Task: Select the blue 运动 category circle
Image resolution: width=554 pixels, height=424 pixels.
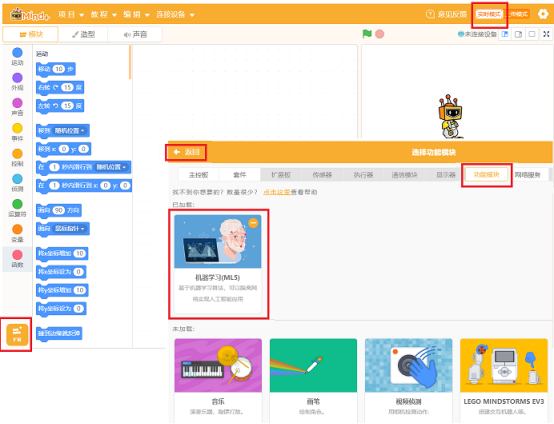Action: point(17,53)
